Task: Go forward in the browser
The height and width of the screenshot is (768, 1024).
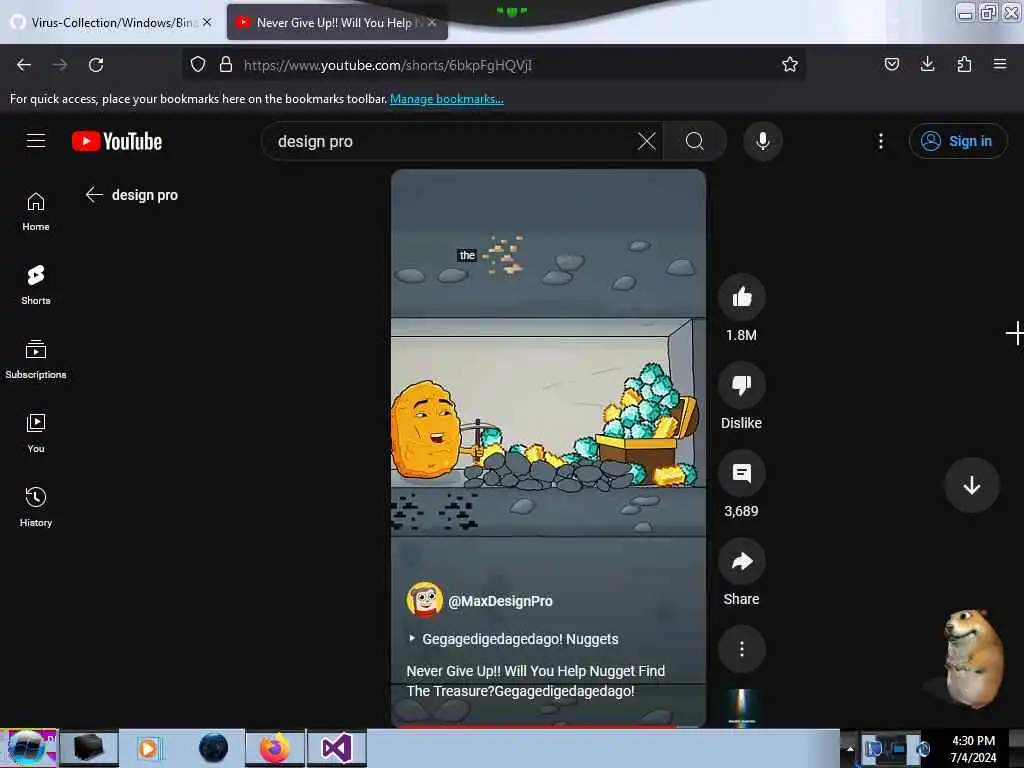Action: (x=60, y=65)
